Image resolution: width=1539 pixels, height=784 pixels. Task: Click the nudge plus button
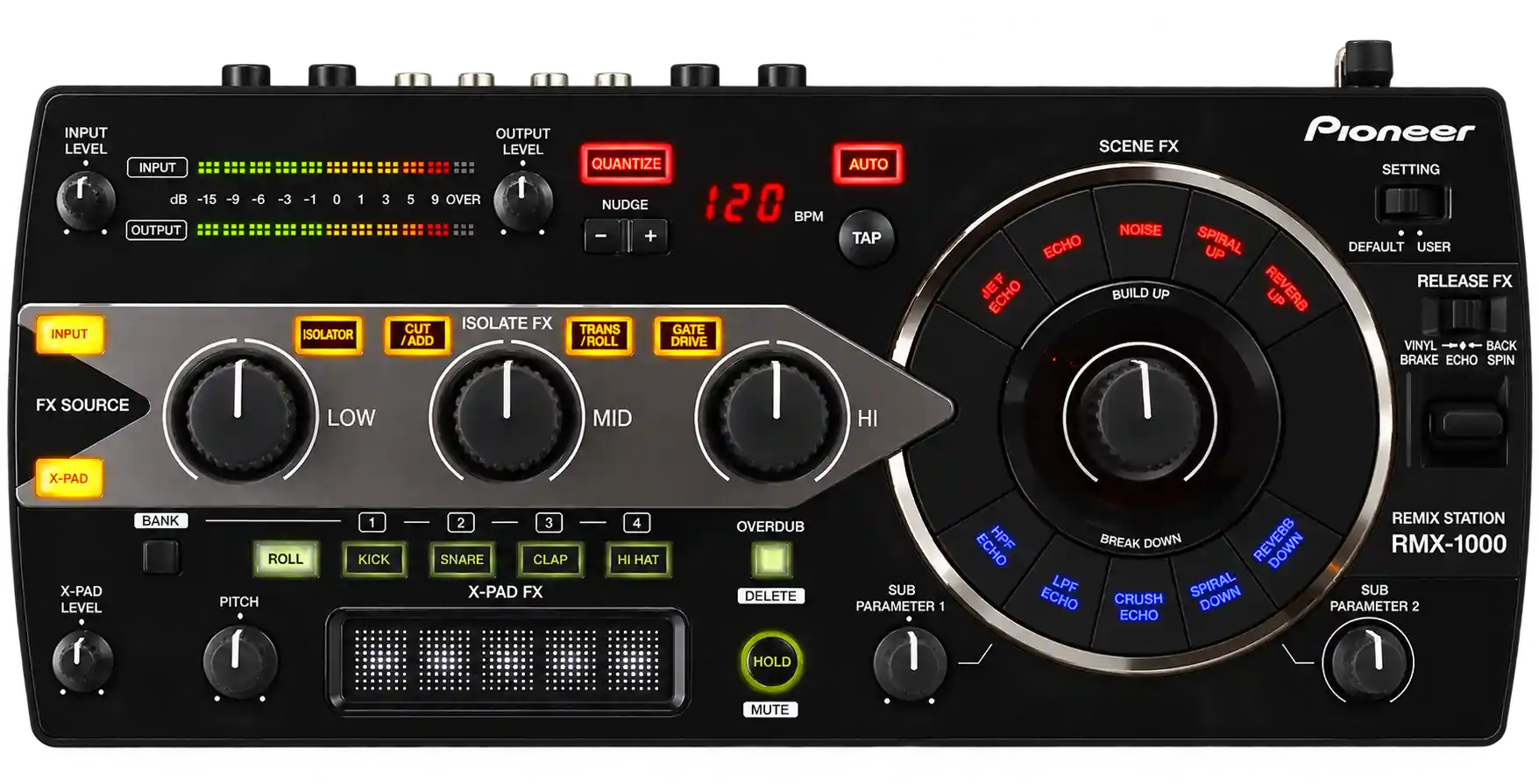point(650,237)
